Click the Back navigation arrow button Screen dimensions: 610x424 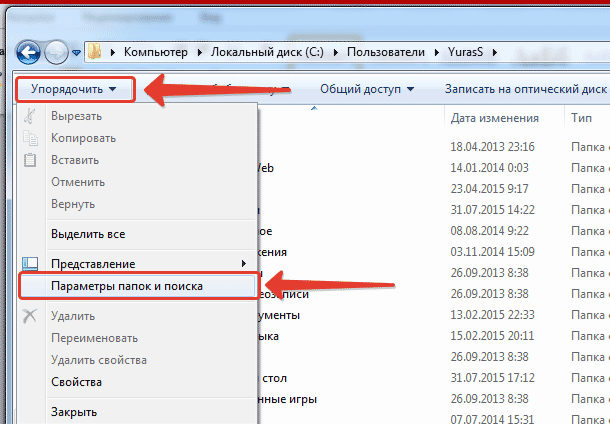coord(28,52)
